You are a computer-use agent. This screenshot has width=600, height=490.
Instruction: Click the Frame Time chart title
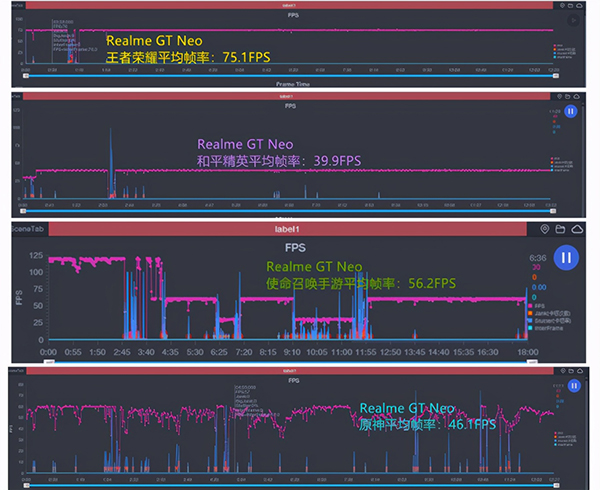291,84
